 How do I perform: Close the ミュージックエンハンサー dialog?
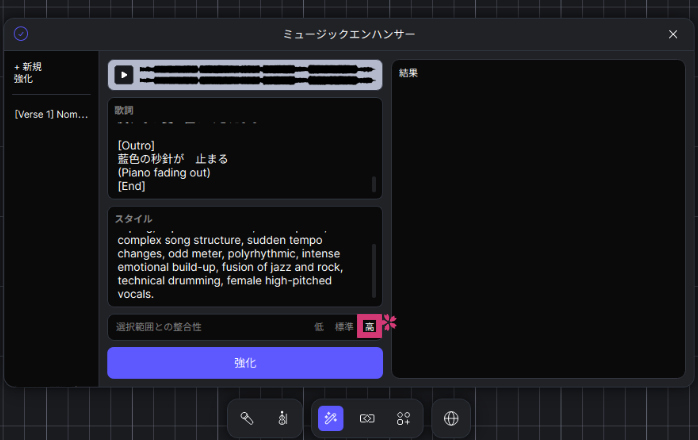pyautogui.click(x=673, y=34)
